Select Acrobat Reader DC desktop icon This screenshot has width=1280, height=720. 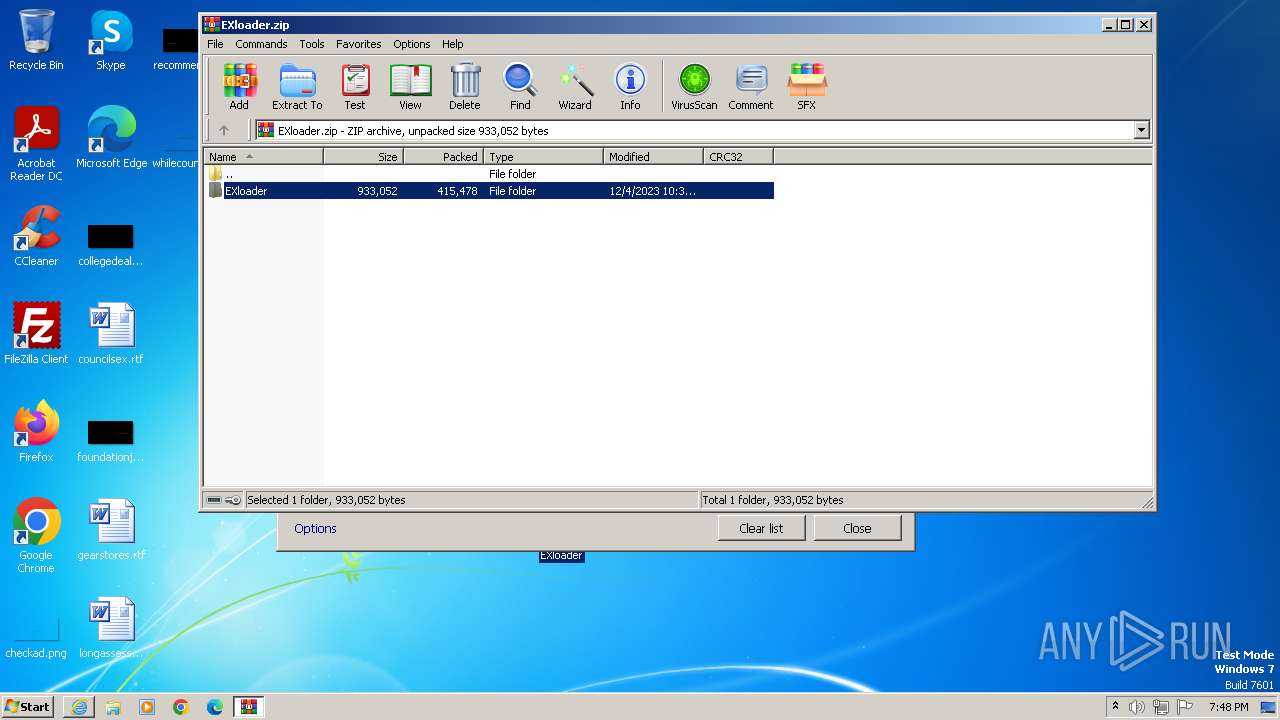pos(36,144)
